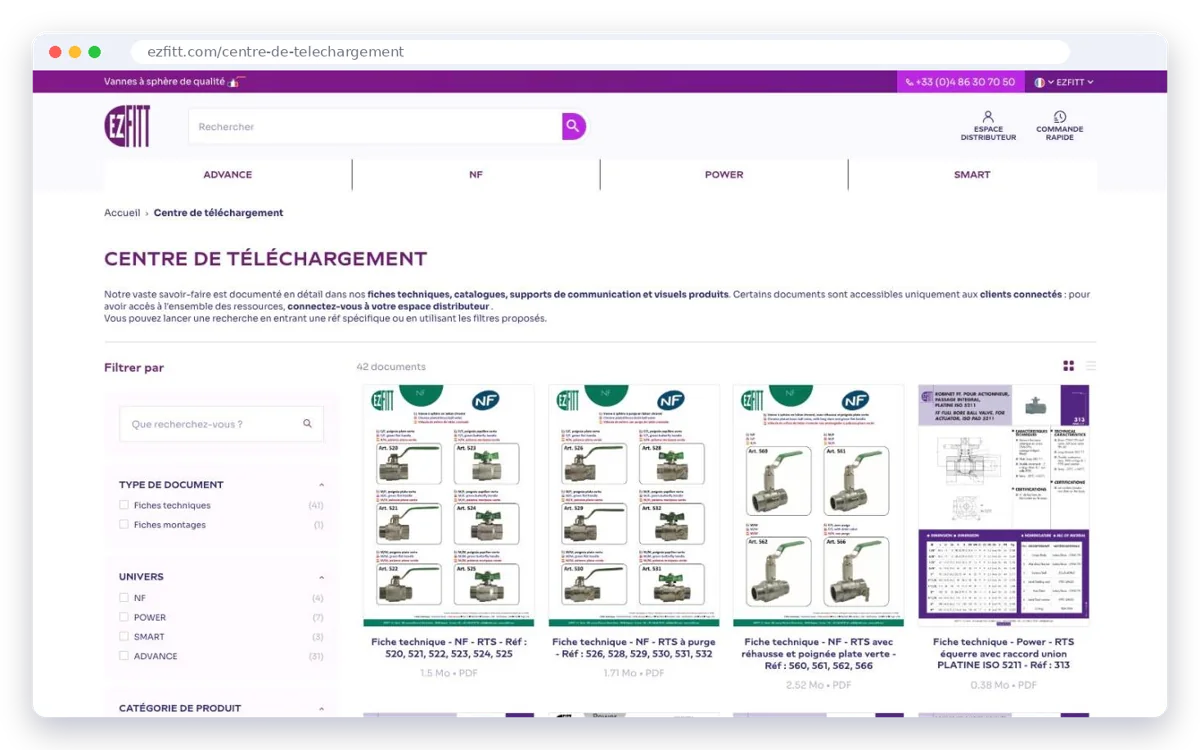This screenshot has height=750, width=1200.
Task: Collapse Catégorie de produit section
Action: tap(321, 708)
